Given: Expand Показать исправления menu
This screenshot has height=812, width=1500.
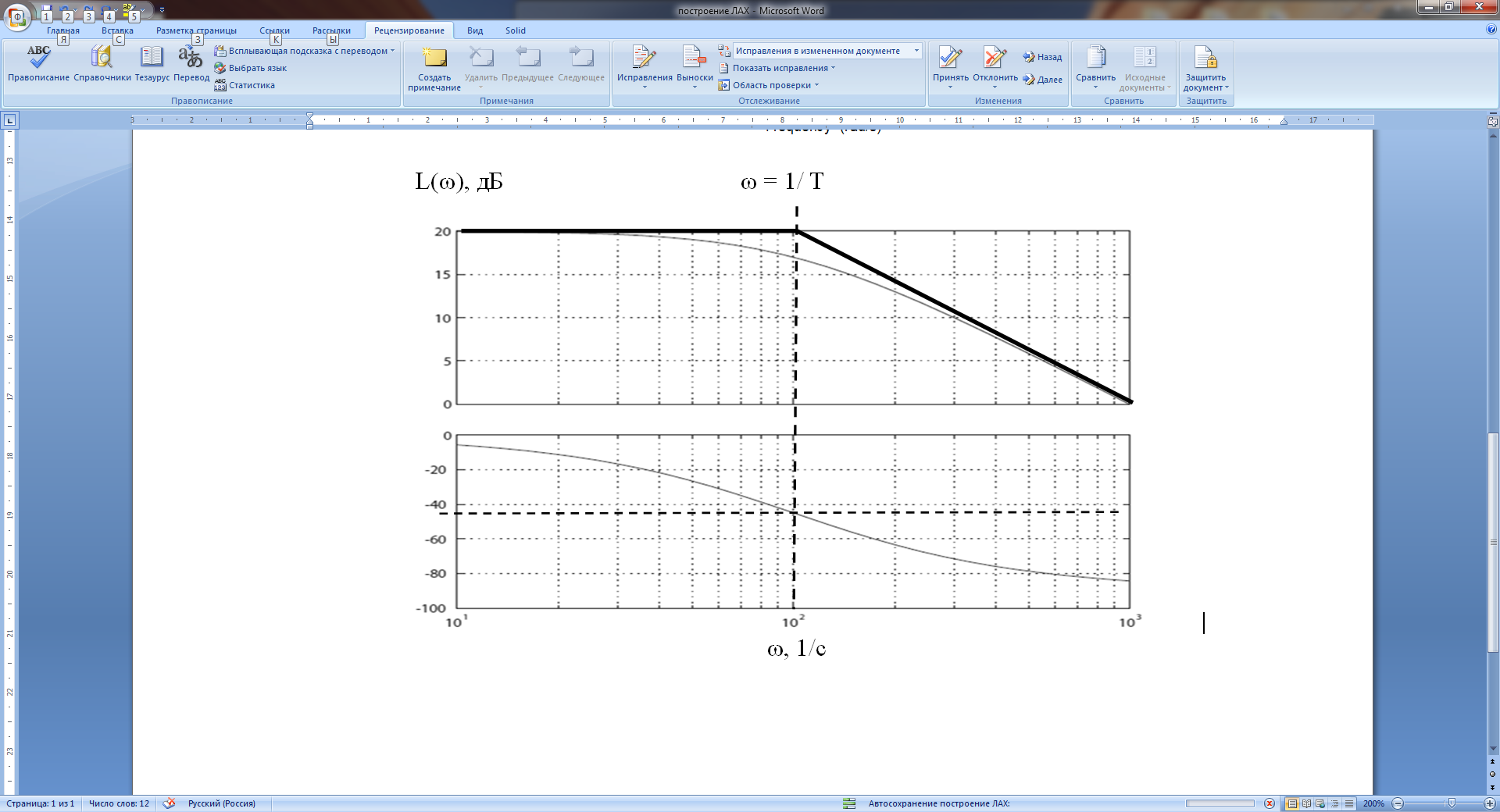Looking at the screenshot, I should tap(777, 68).
